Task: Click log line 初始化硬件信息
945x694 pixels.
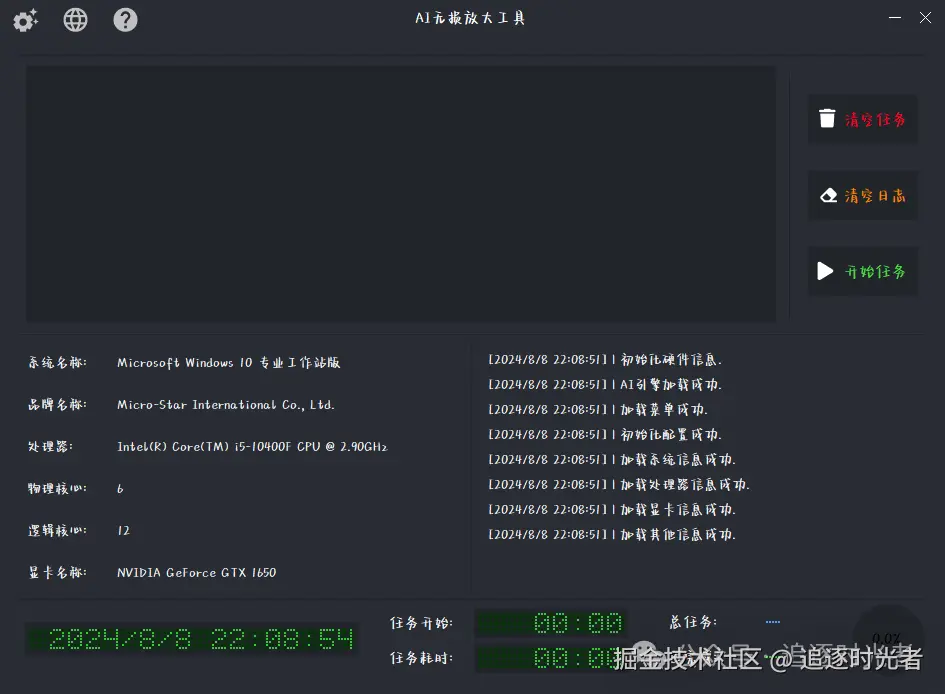Action: click(604, 360)
